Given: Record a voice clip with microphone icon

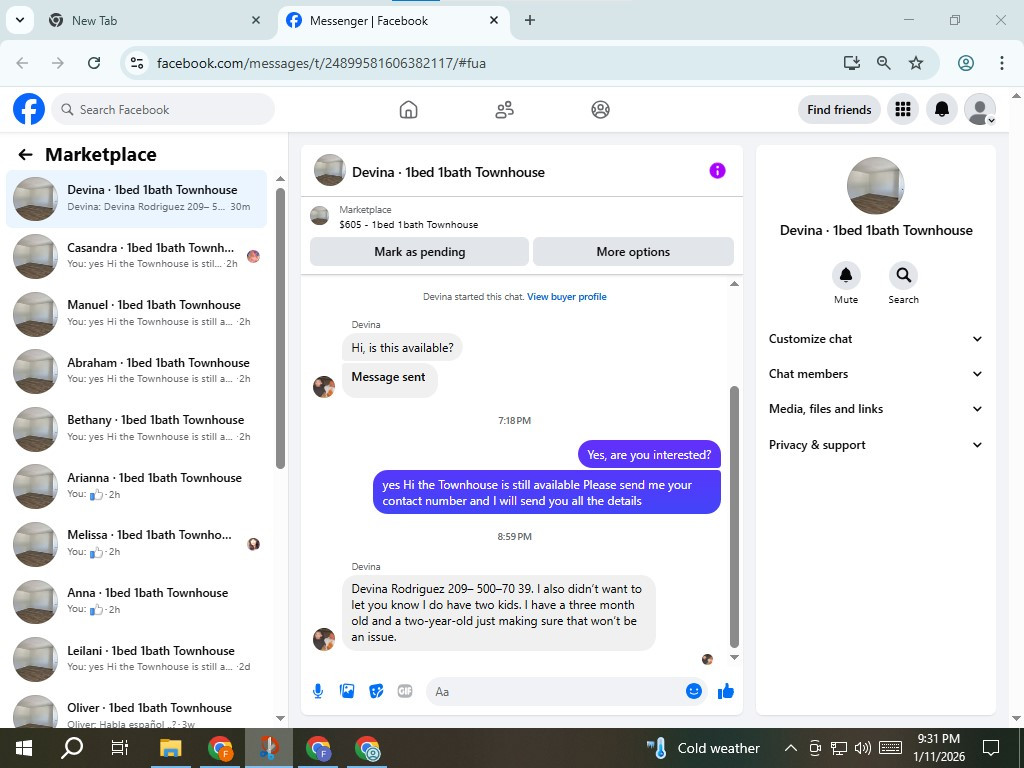Looking at the screenshot, I should [318, 691].
